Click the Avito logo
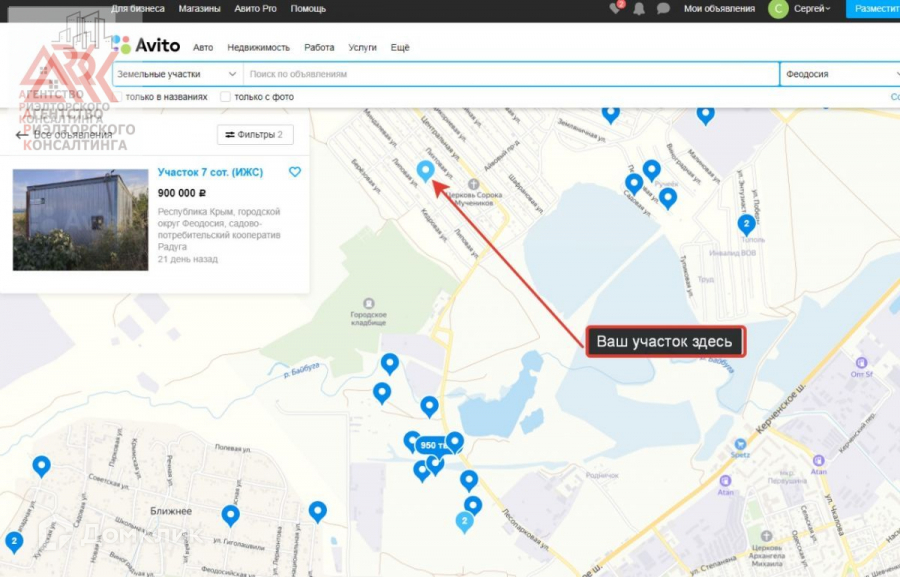The height and width of the screenshot is (577, 900). [x=146, y=45]
